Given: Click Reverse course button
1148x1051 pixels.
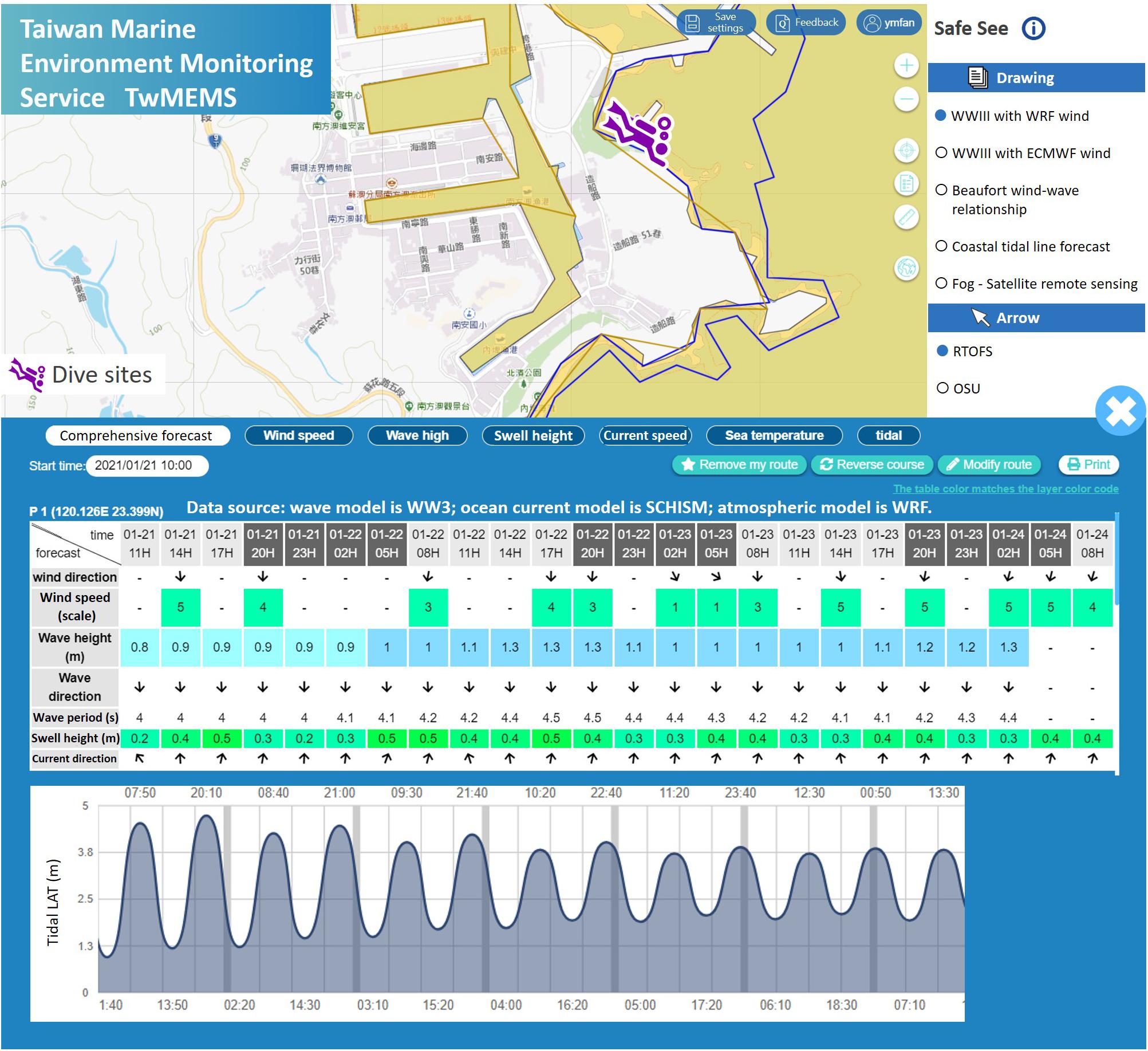Looking at the screenshot, I should pyautogui.click(x=871, y=465).
